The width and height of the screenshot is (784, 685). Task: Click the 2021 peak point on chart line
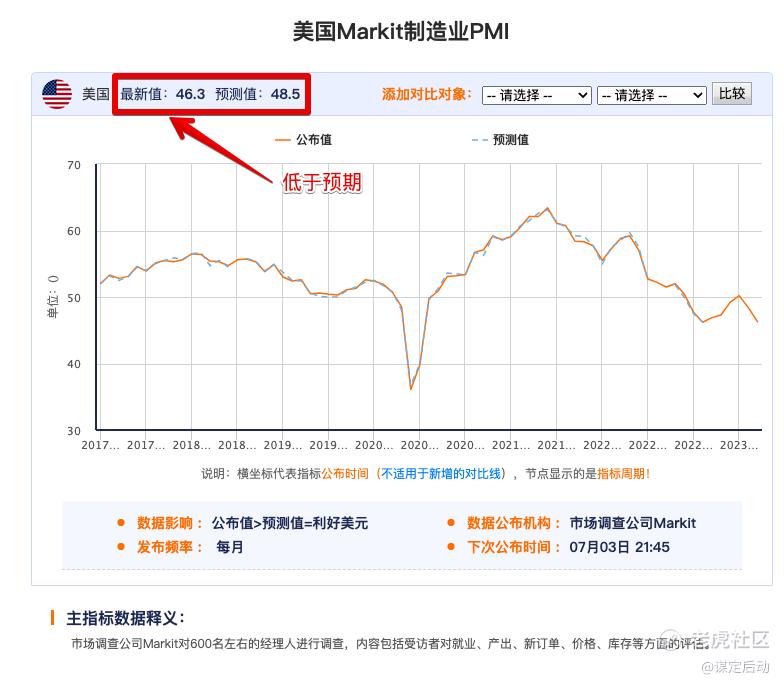(x=548, y=208)
